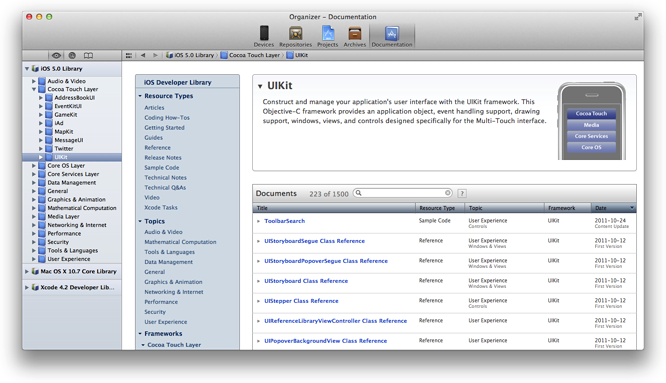Screen dimensions: 666x383
Task: Select MapKit in the sidebar tree
Action: tap(64, 132)
